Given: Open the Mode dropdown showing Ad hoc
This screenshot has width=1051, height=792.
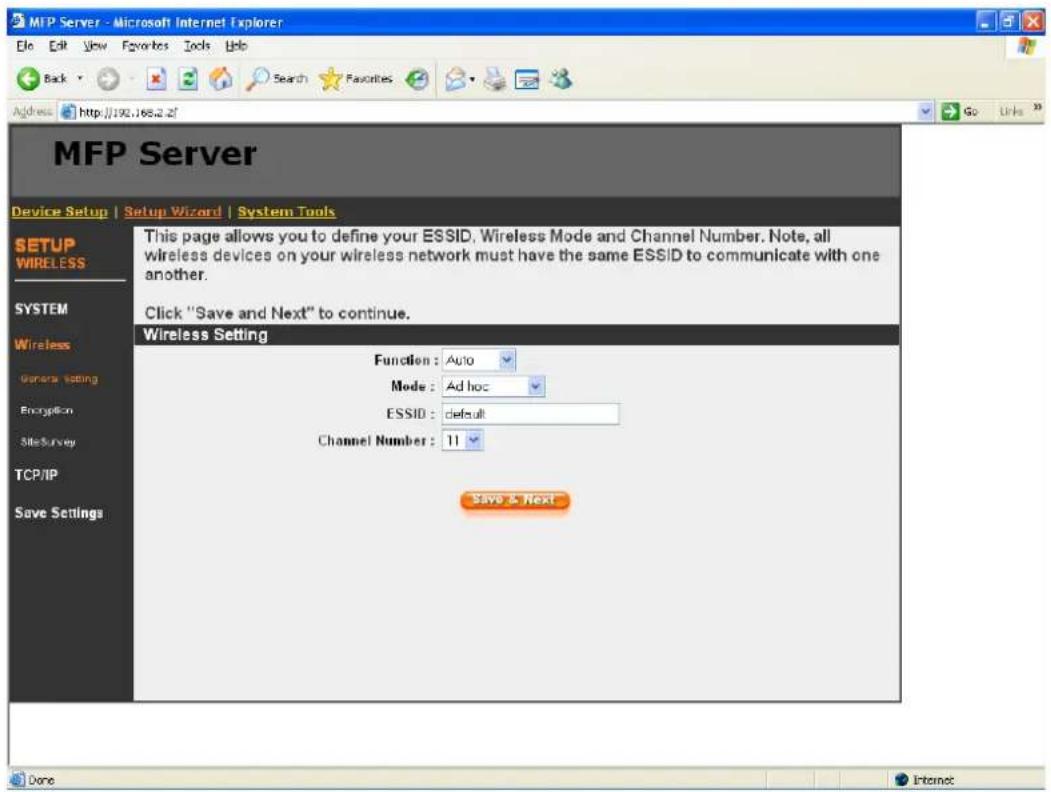Looking at the screenshot, I should (493, 387).
